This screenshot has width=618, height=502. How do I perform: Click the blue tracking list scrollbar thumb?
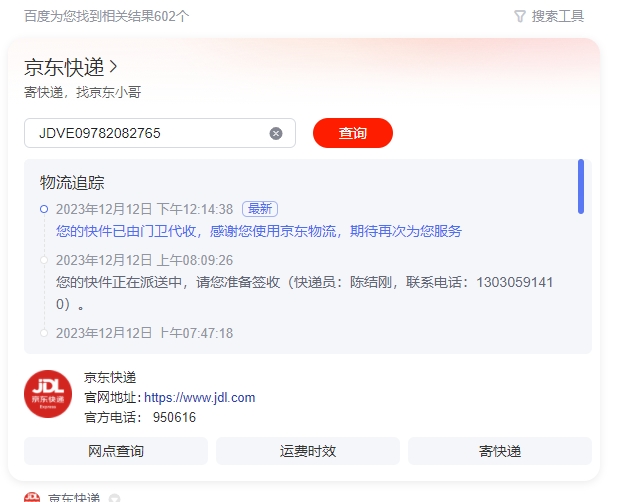581,186
